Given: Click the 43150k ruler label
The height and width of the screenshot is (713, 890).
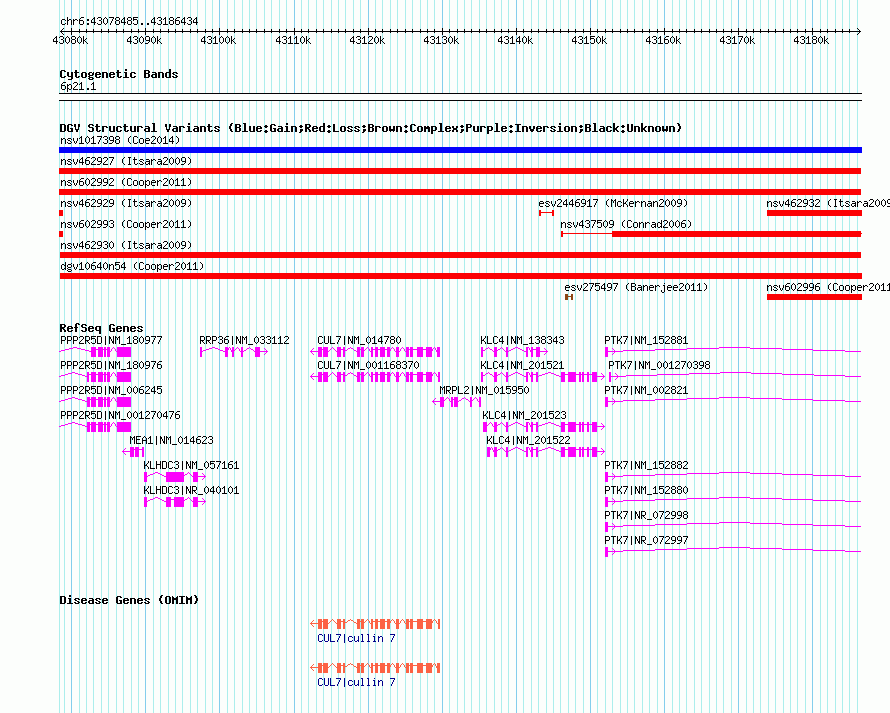Looking at the screenshot, I should 589,41.
